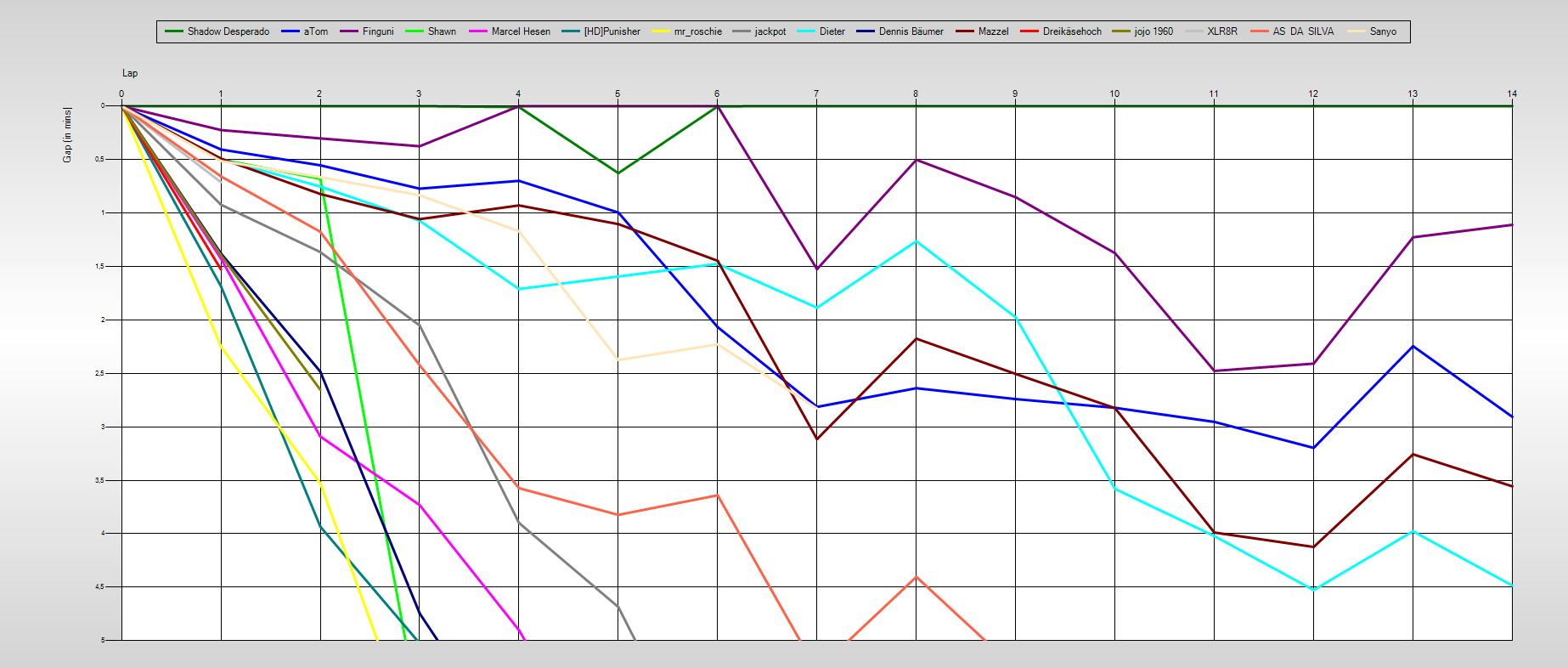Click the Finguni legend label
Screen dimensions: 1568x668
pos(378,31)
